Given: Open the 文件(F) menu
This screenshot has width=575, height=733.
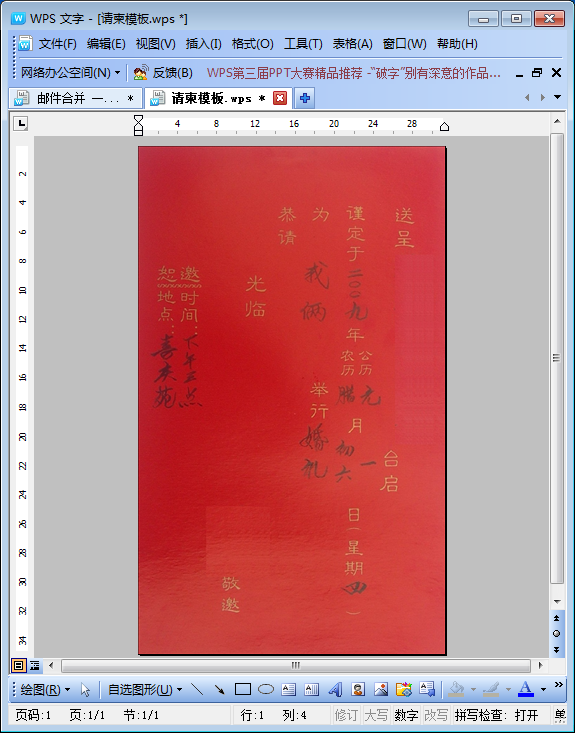Looking at the screenshot, I should [x=58, y=44].
